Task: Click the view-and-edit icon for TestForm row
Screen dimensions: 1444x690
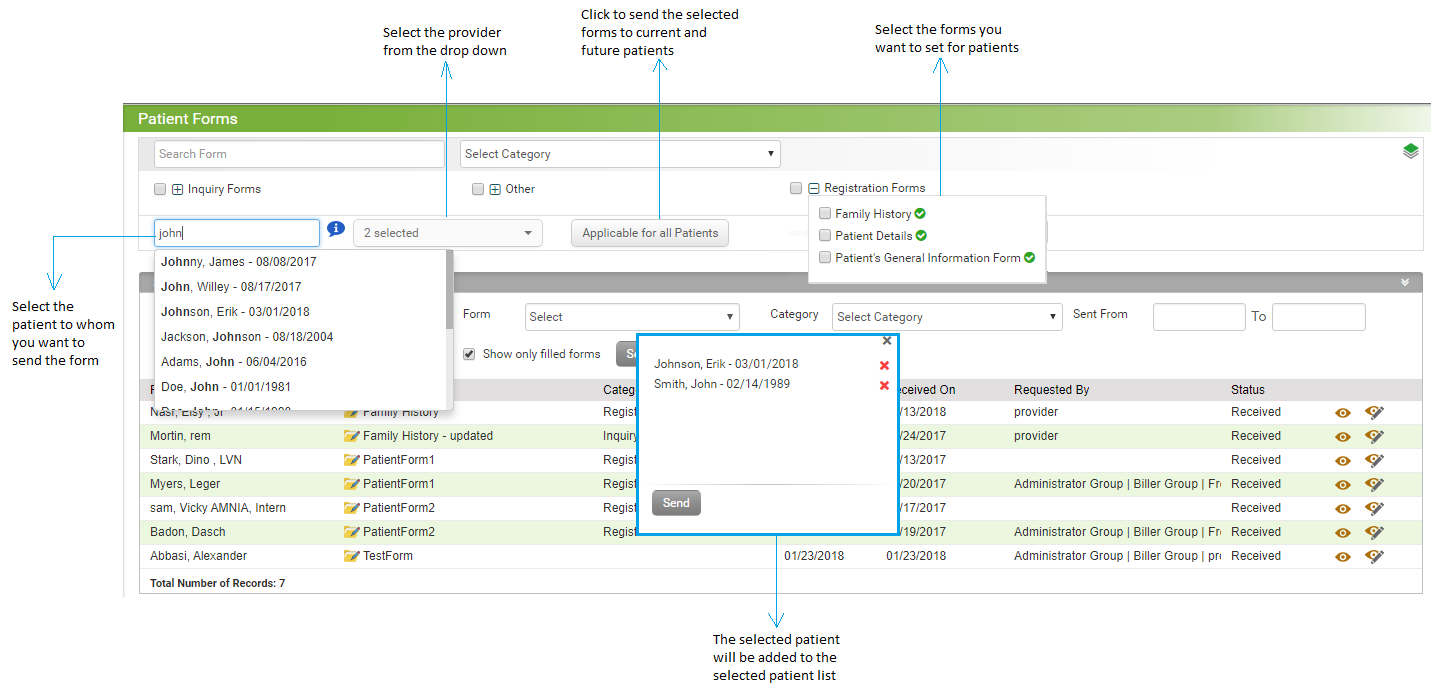Action: 1374,556
